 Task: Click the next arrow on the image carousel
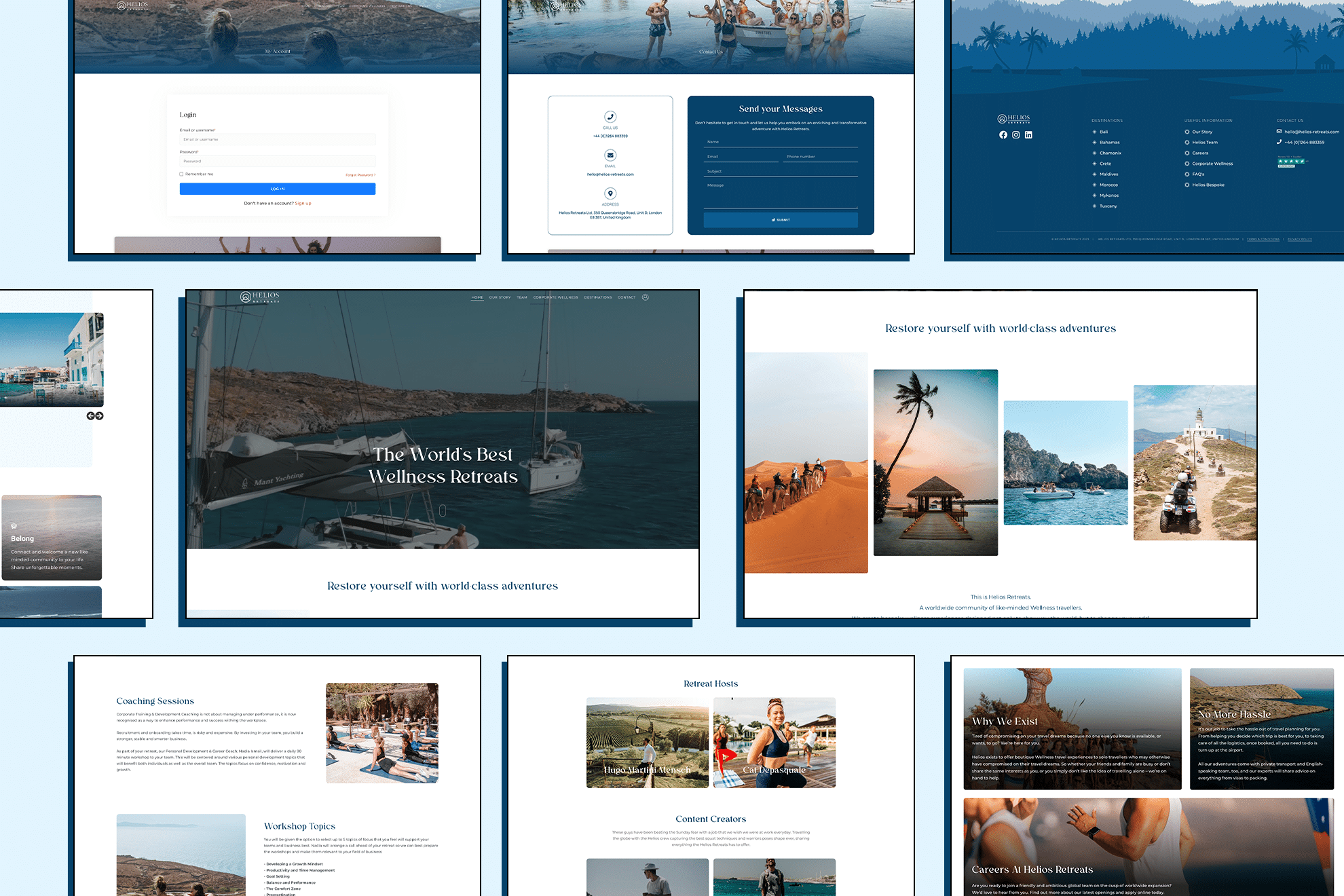point(99,416)
